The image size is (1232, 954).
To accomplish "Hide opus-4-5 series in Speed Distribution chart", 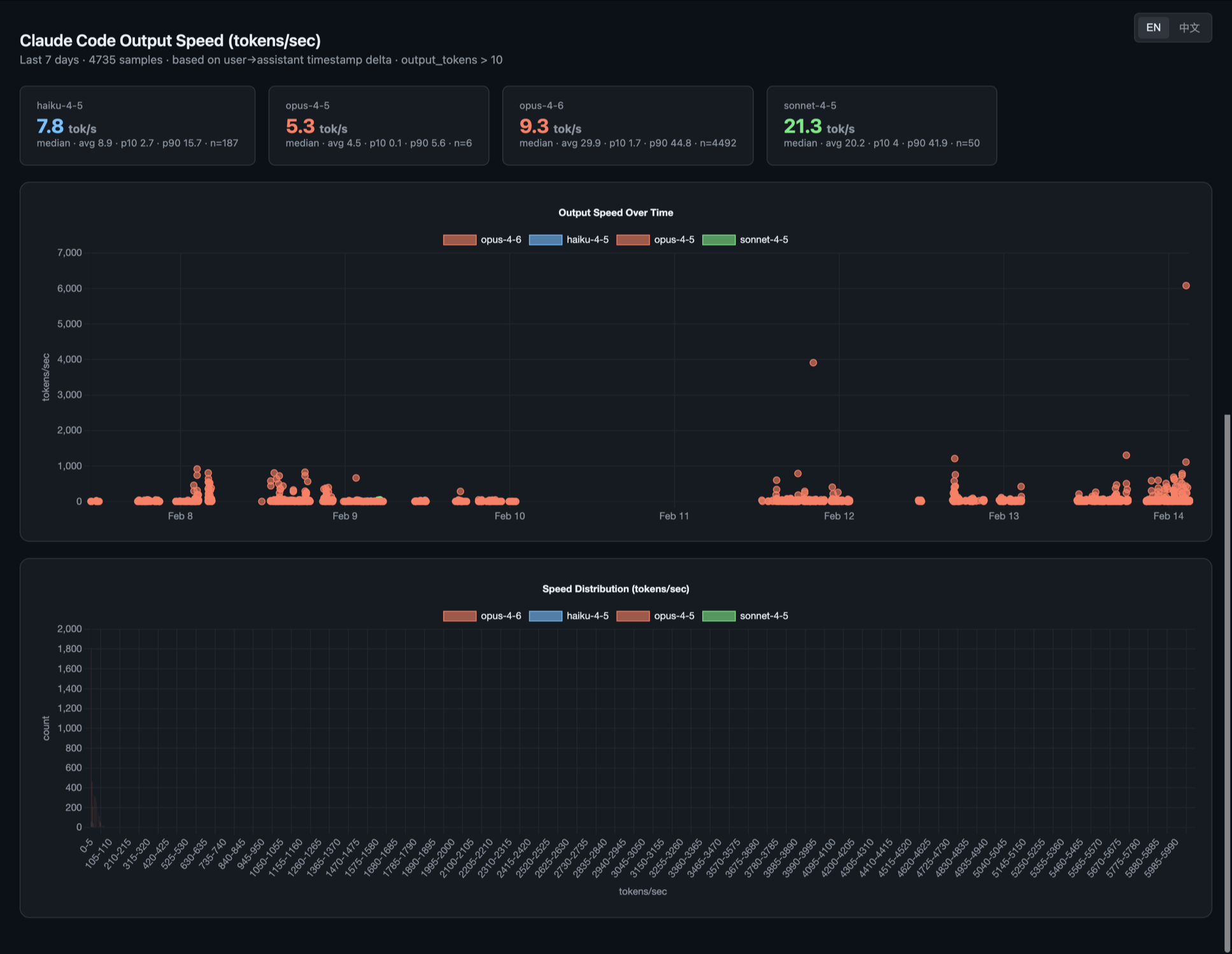I will [x=655, y=616].
